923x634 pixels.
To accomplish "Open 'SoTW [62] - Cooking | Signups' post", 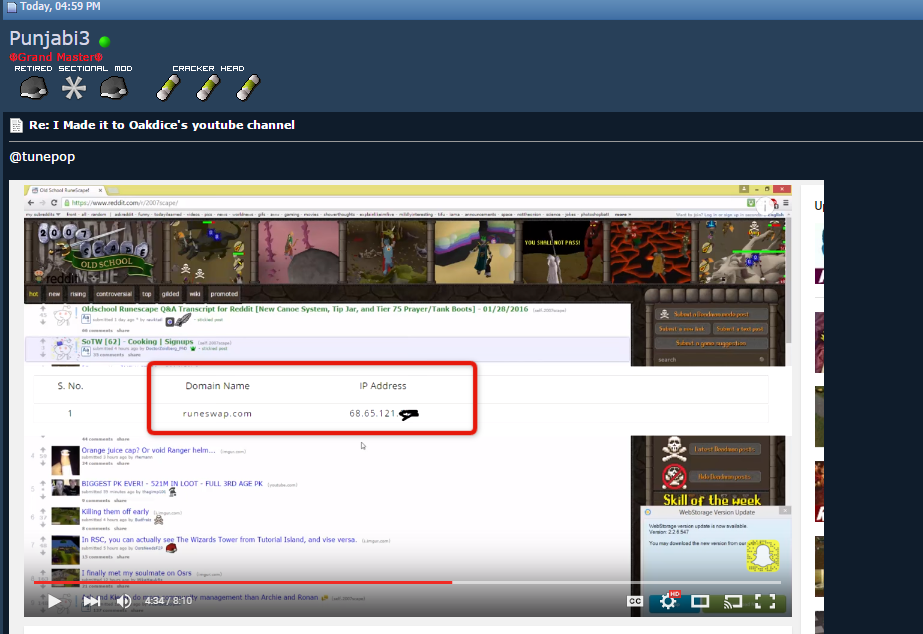I will coord(137,341).
